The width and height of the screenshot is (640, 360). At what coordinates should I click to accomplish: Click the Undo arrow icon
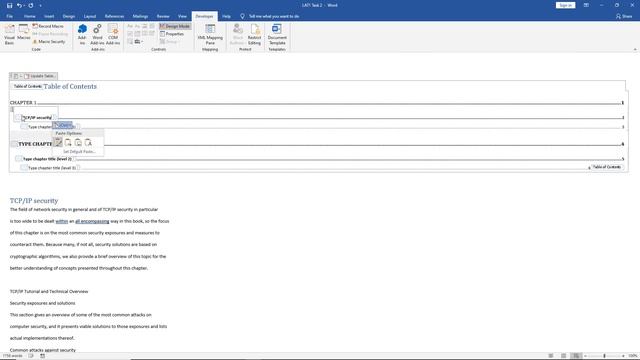[x=19, y=5]
